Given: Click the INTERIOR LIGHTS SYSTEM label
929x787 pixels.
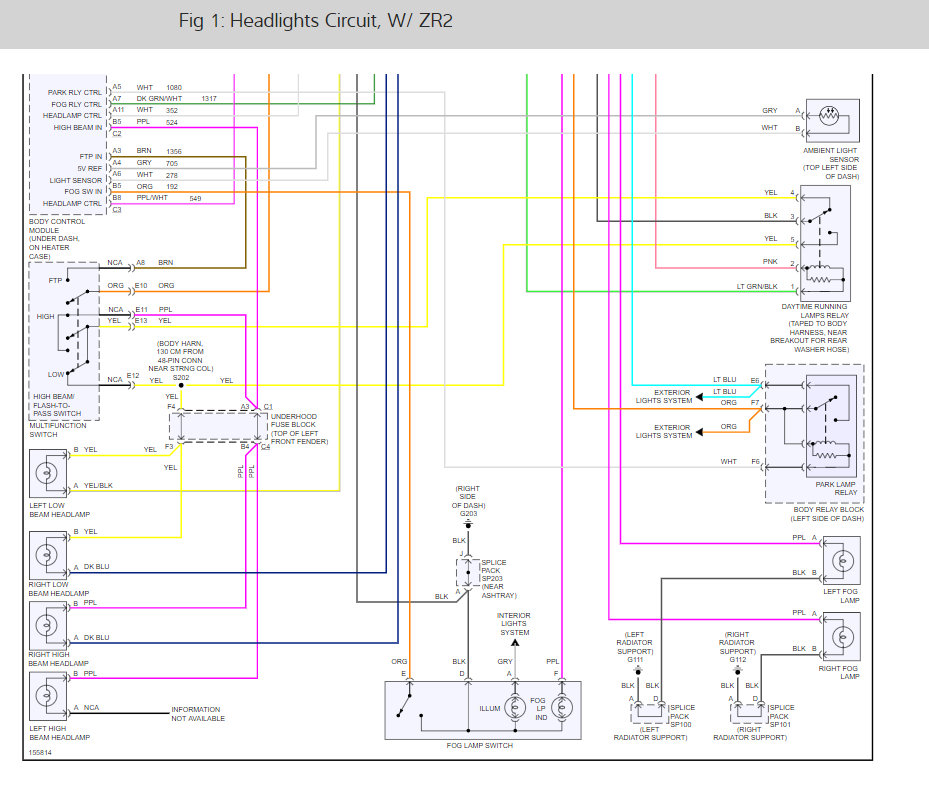Looking at the screenshot, I should pos(514,624).
